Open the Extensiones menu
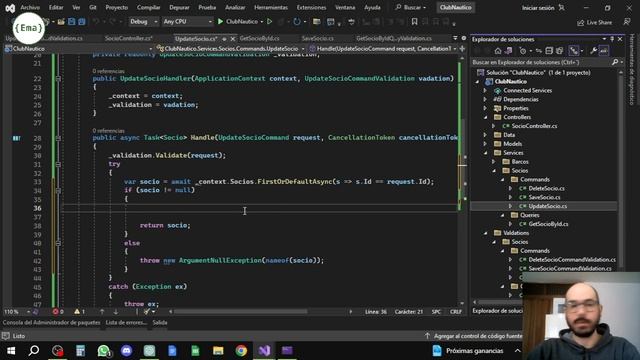The width and height of the screenshot is (640, 360). click(311, 8)
